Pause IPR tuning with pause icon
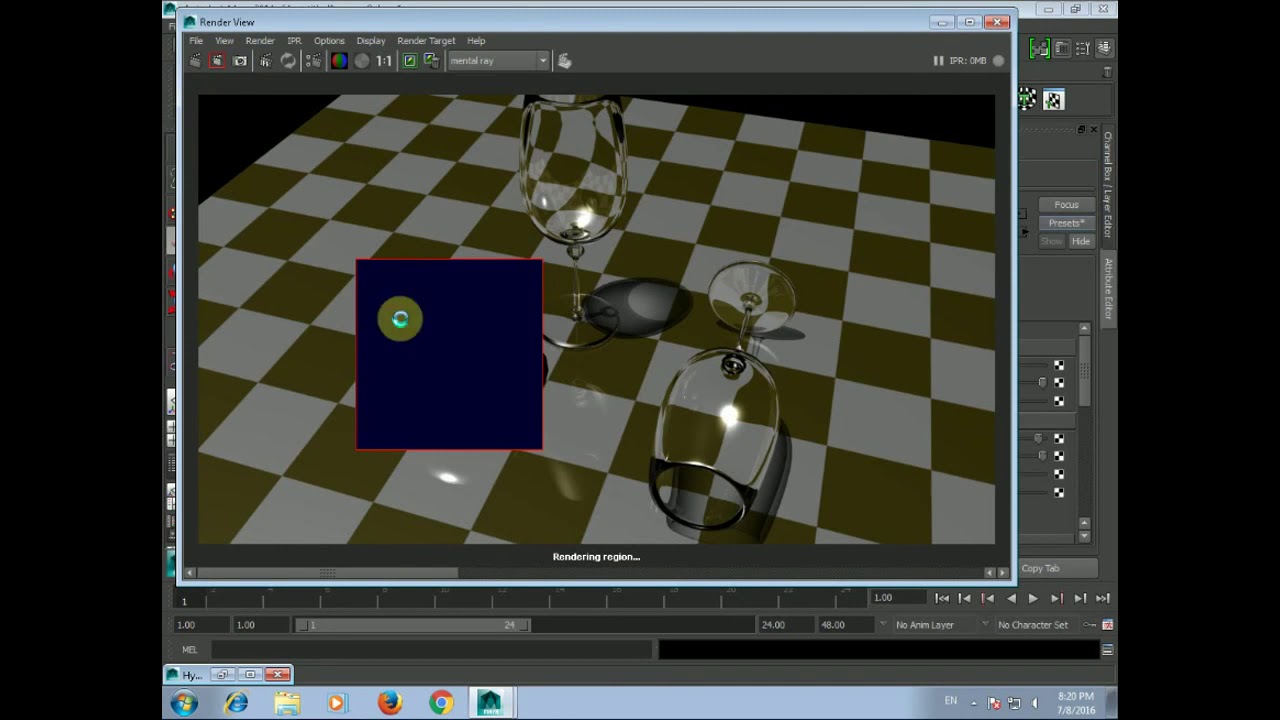Image resolution: width=1280 pixels, height=720 pixels. 938,61
